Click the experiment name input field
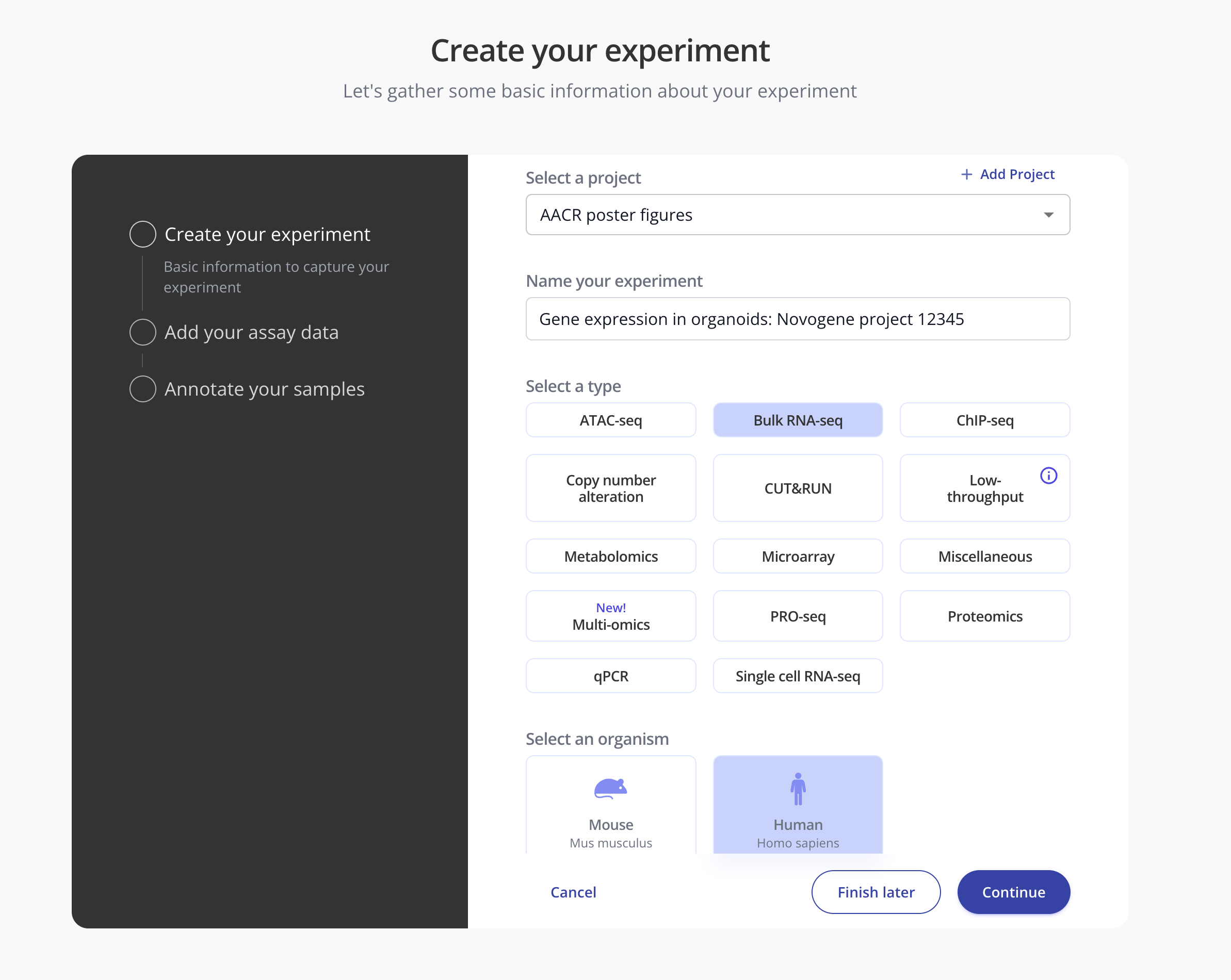Viewport: 1231px width, 980px height. (x=798, y=319)
